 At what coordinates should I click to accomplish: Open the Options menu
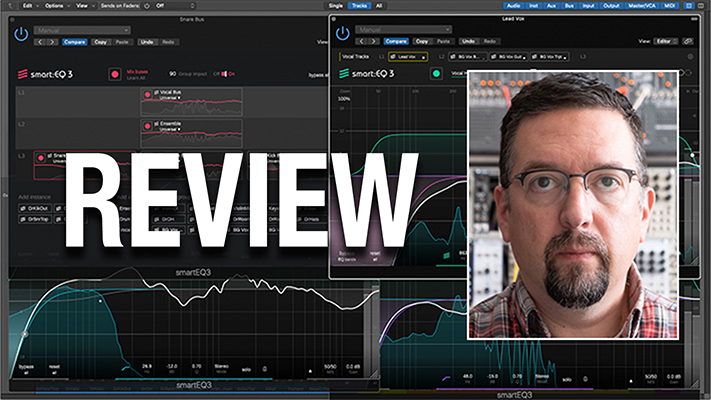pos(52,5)
